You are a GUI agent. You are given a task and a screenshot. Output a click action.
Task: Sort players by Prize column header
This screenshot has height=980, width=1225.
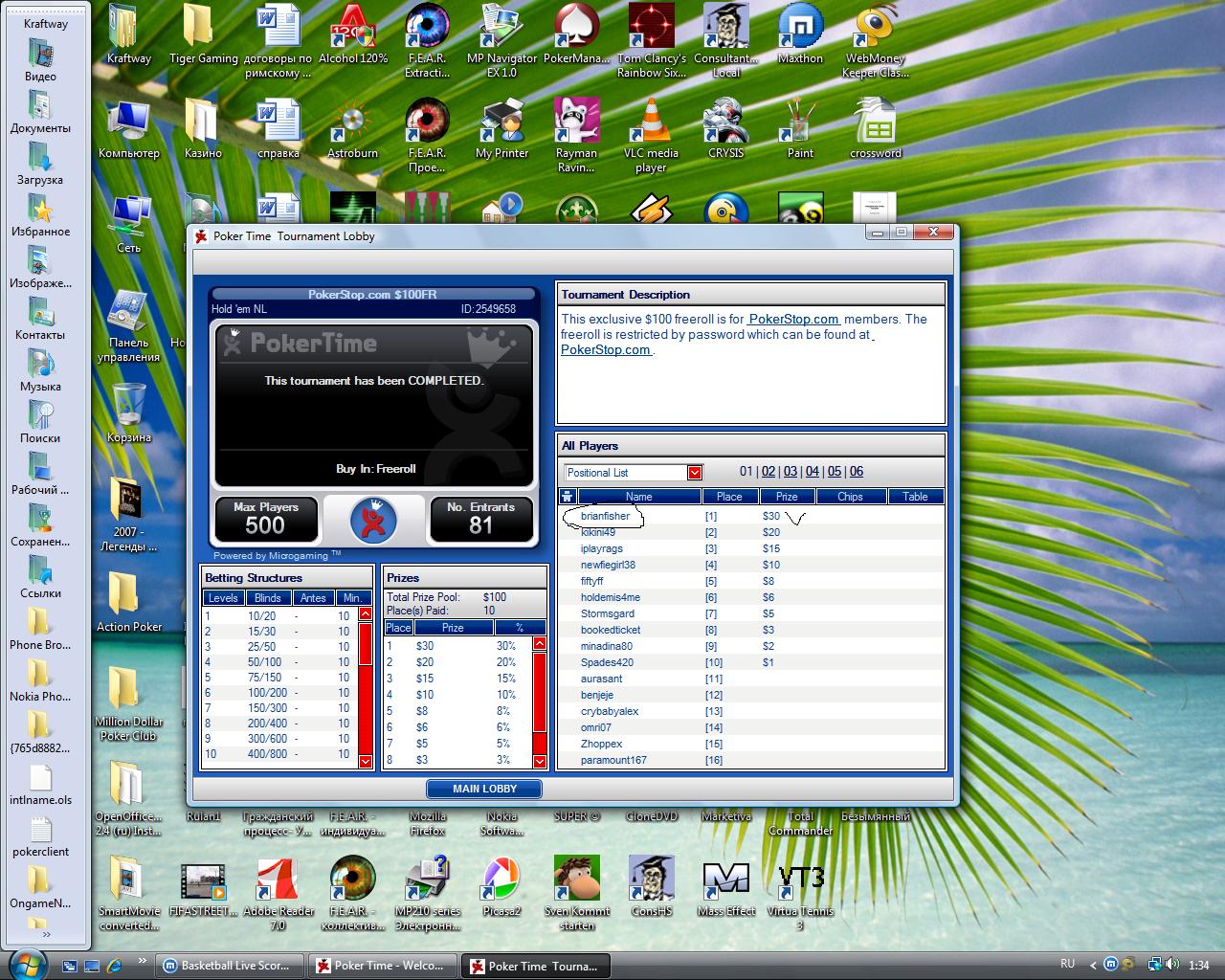pyautogui.click(x=787, y=497)
